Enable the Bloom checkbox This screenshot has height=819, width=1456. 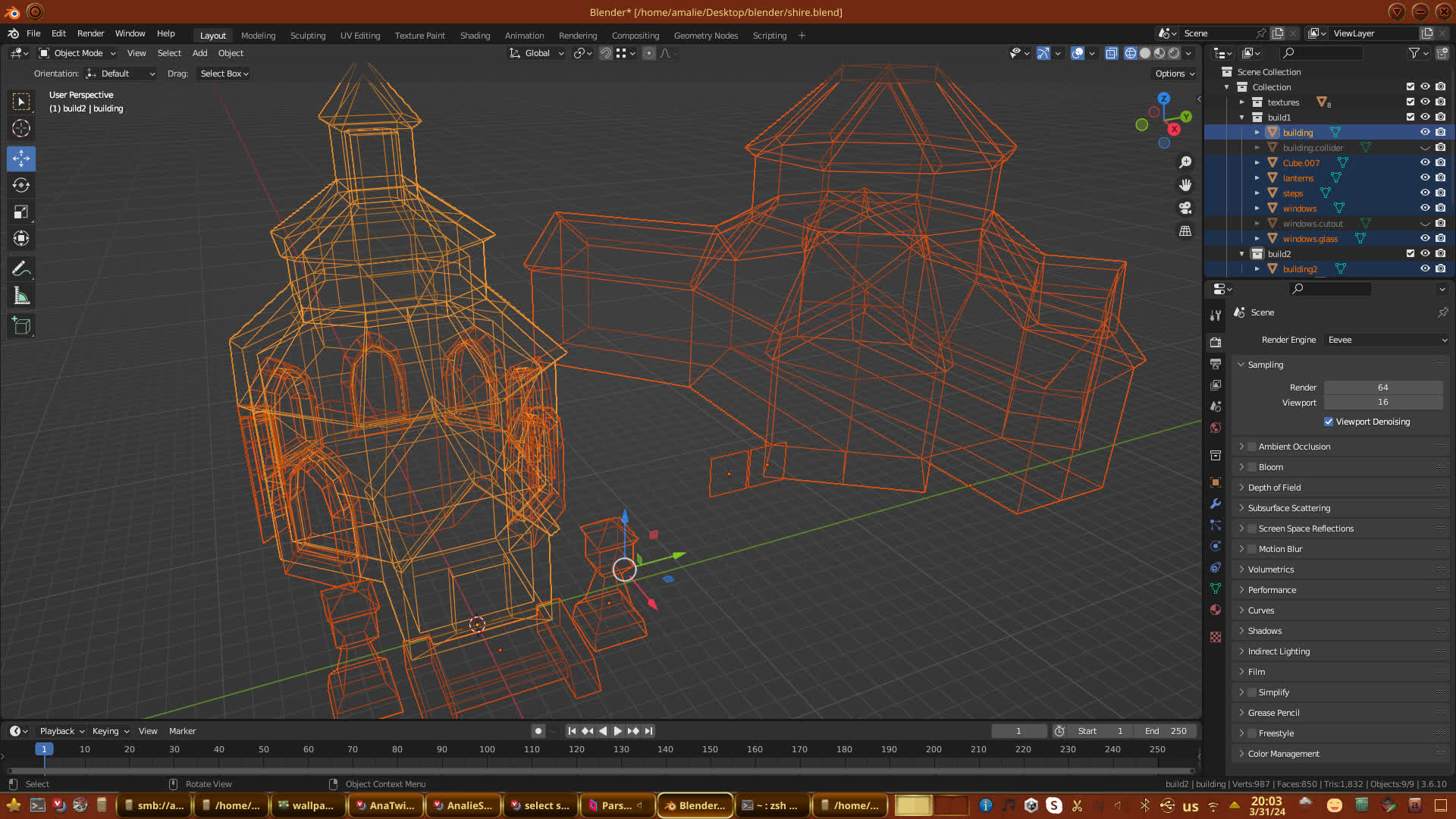click(1252, 467)
